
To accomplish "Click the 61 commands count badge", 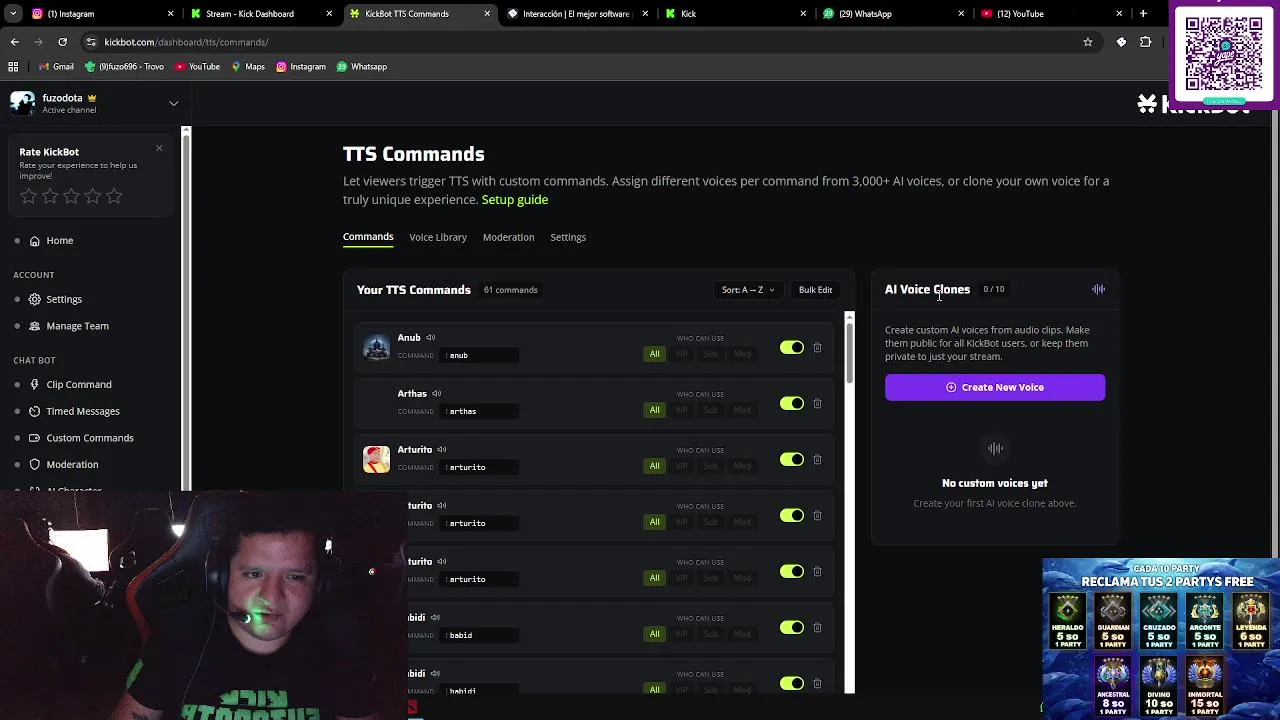I will [511, 290].
